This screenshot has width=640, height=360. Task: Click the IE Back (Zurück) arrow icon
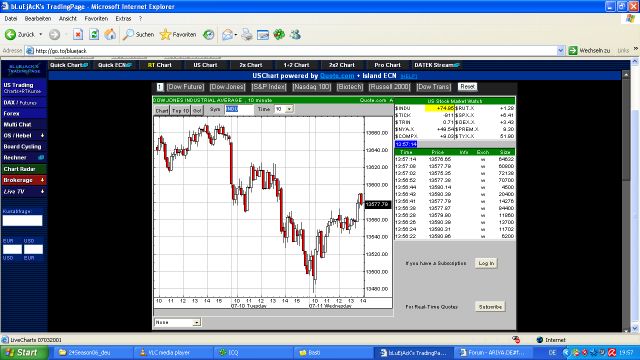[x=10, y=35]
